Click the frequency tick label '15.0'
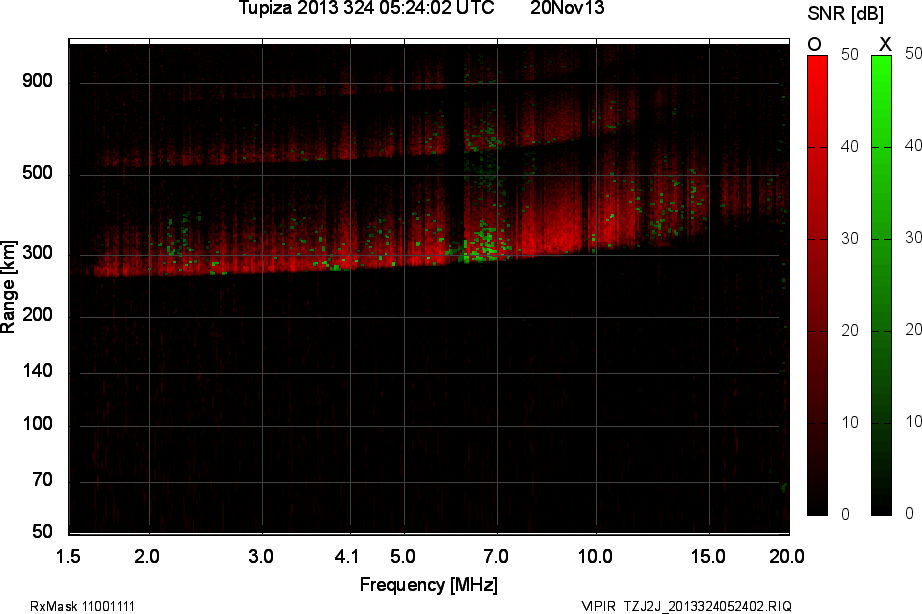Image resolution: width=922 pixels, height=614 pixels. click(708, 556)
